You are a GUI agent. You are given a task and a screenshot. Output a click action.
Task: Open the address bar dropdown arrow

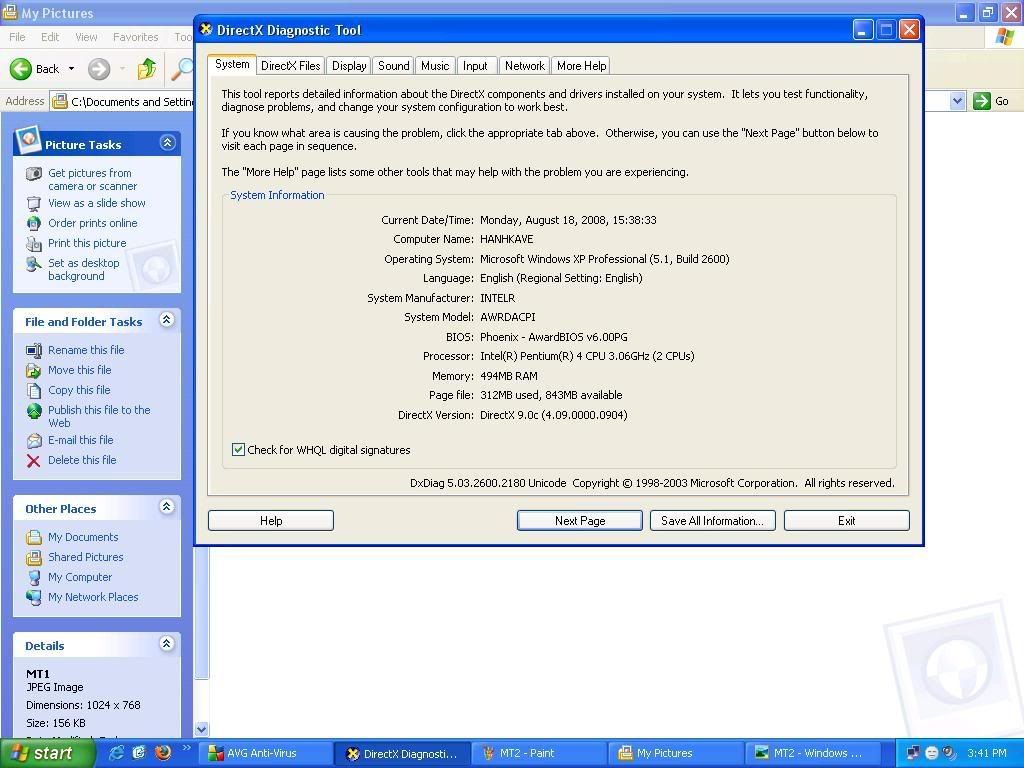click(x=957, y=101)
